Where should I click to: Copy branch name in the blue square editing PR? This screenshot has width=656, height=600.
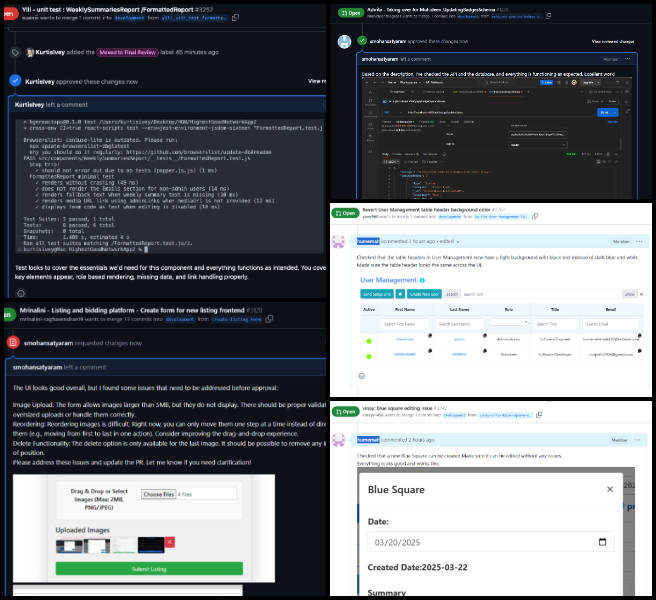[539, 415]
